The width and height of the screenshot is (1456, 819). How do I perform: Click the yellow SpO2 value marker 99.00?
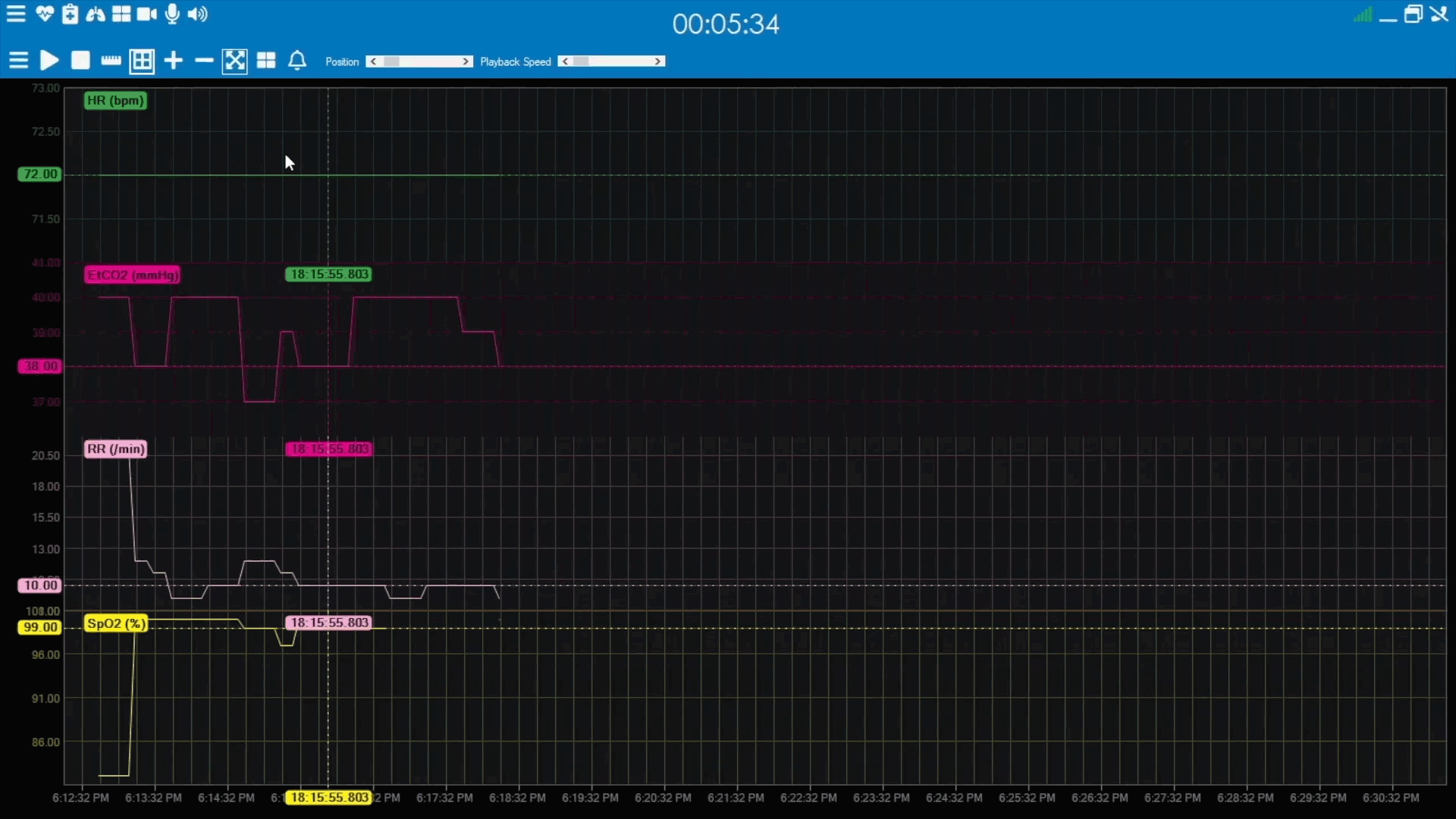pos(40,627)
